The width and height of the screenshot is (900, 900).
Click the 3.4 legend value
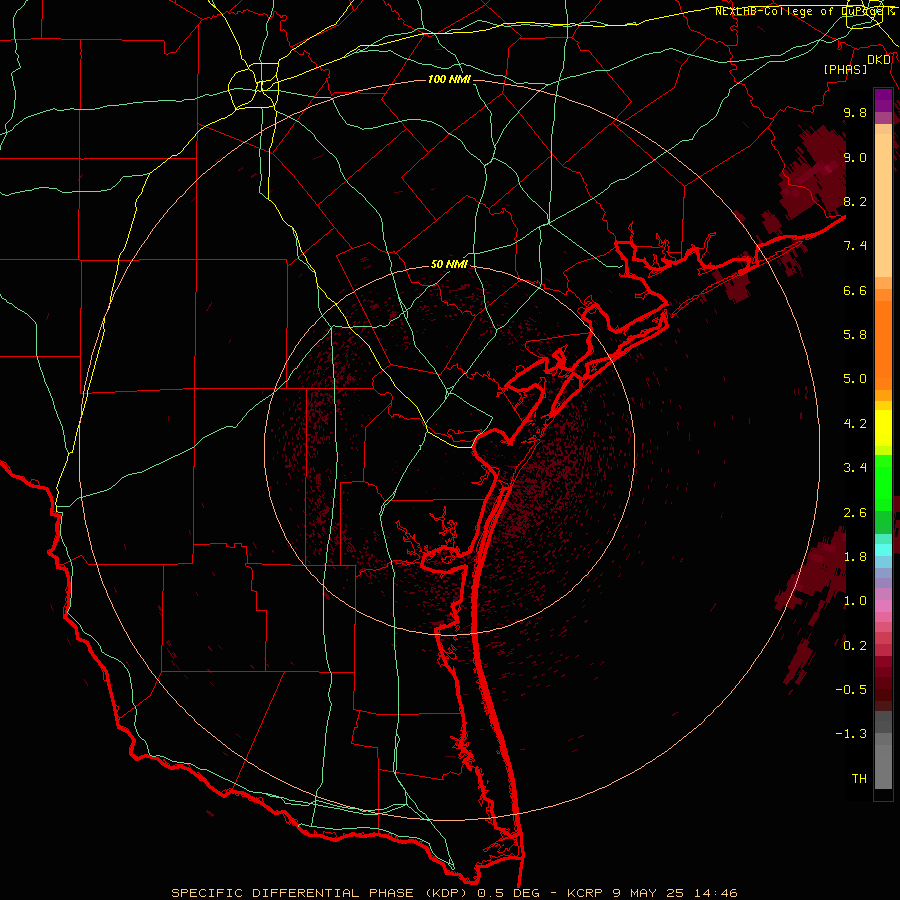(x=855, y=468)
